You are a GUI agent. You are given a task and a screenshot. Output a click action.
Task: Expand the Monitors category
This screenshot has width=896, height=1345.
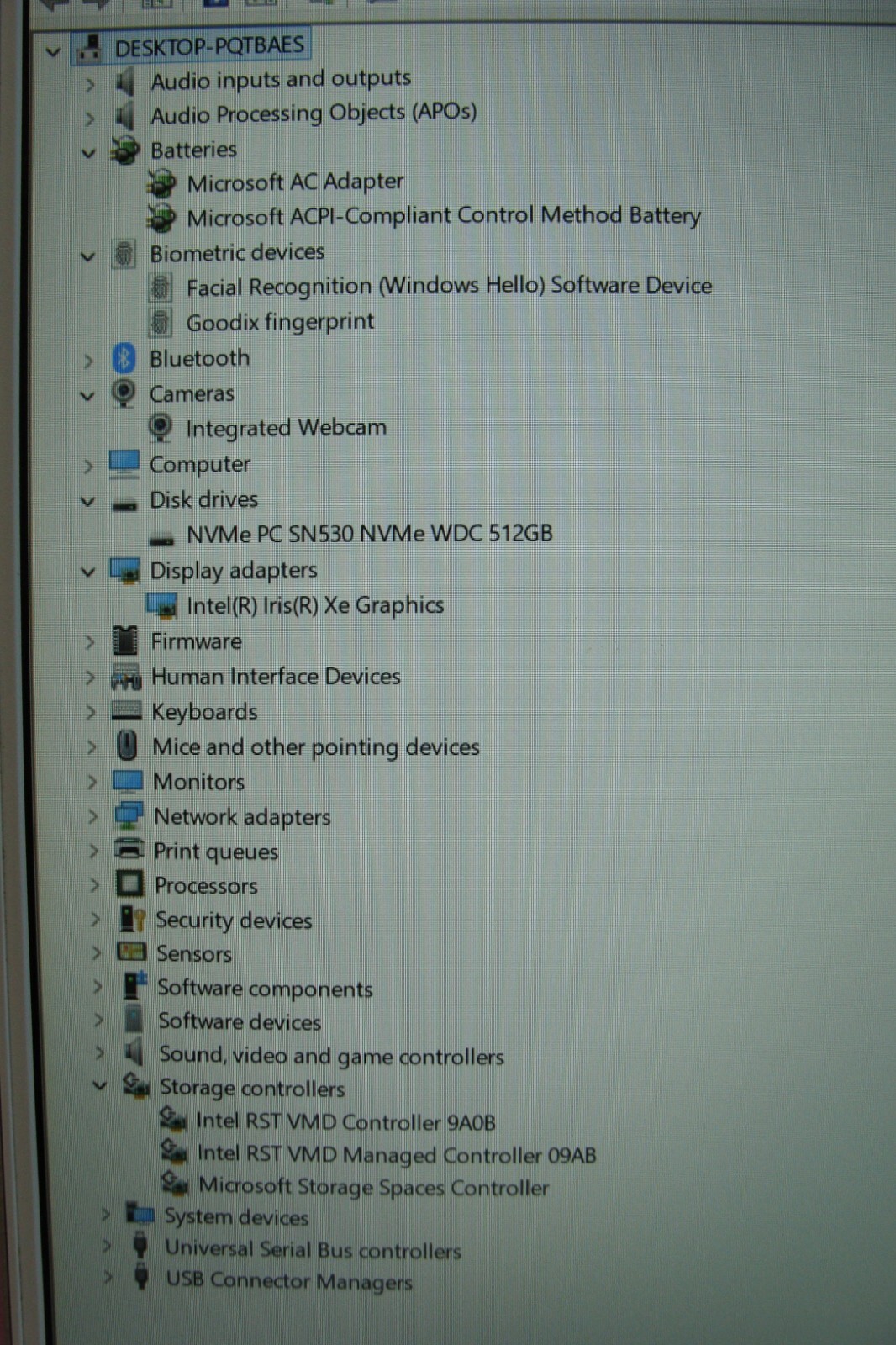92,782
